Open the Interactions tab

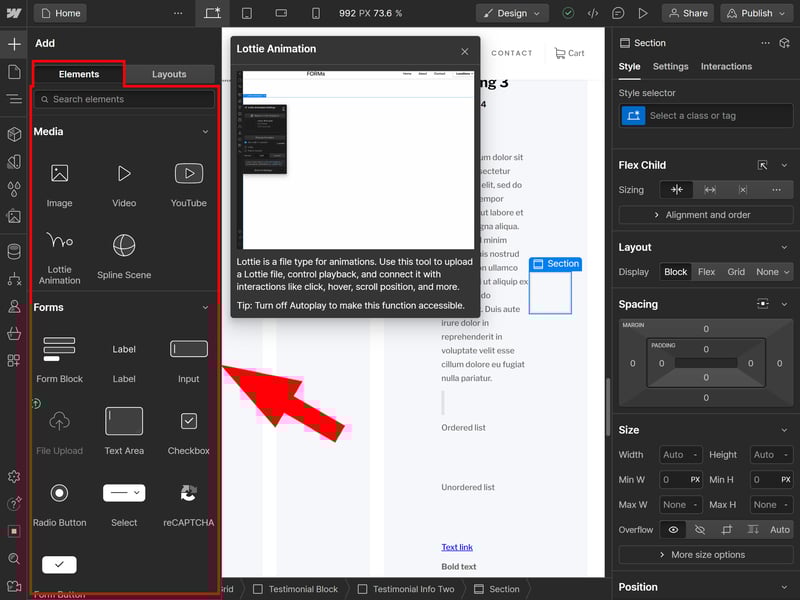(726, 67)
